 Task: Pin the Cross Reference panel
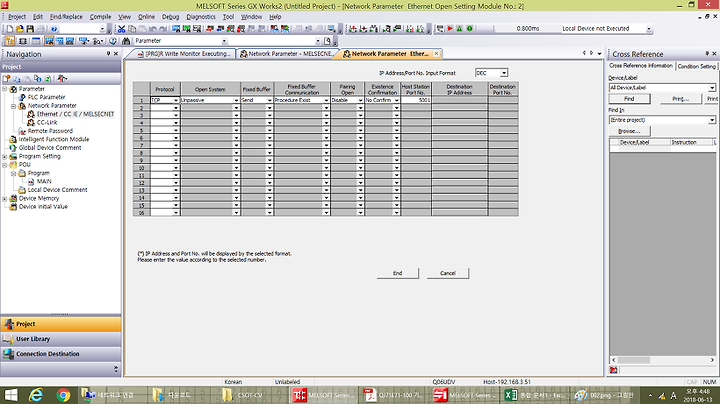[707, 54]
